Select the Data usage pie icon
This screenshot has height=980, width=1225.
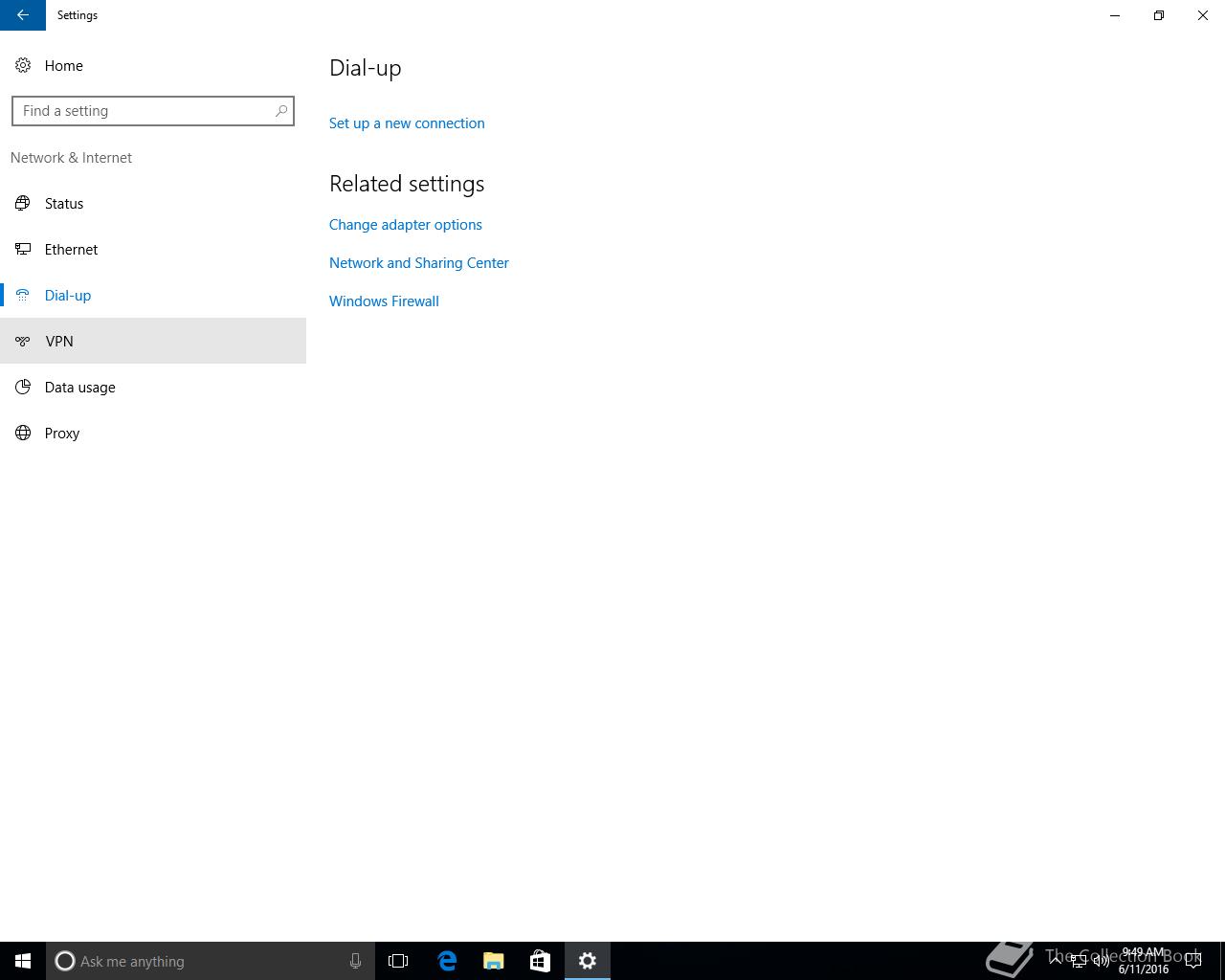point(23,387)
